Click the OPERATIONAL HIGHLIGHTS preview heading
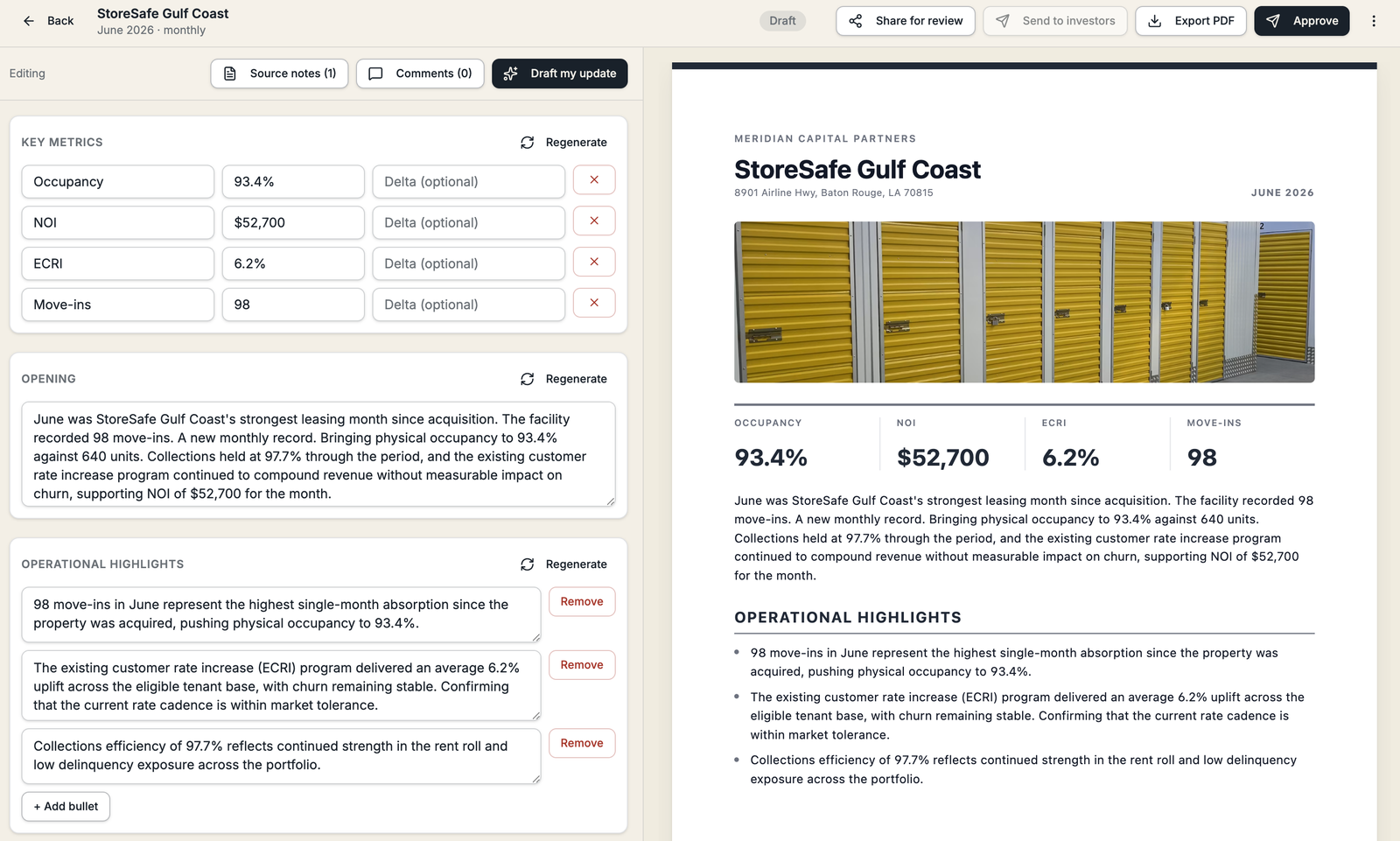 pyautogui.click(x=848, y=618)
